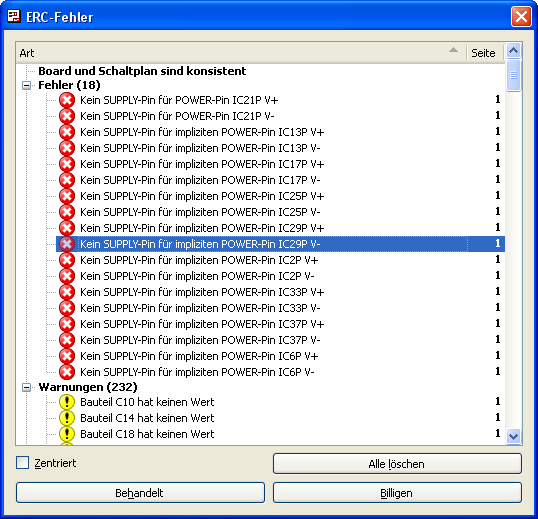Select the row text ending 'IC6P V-'
538x519 pixels.
[197, 372]
